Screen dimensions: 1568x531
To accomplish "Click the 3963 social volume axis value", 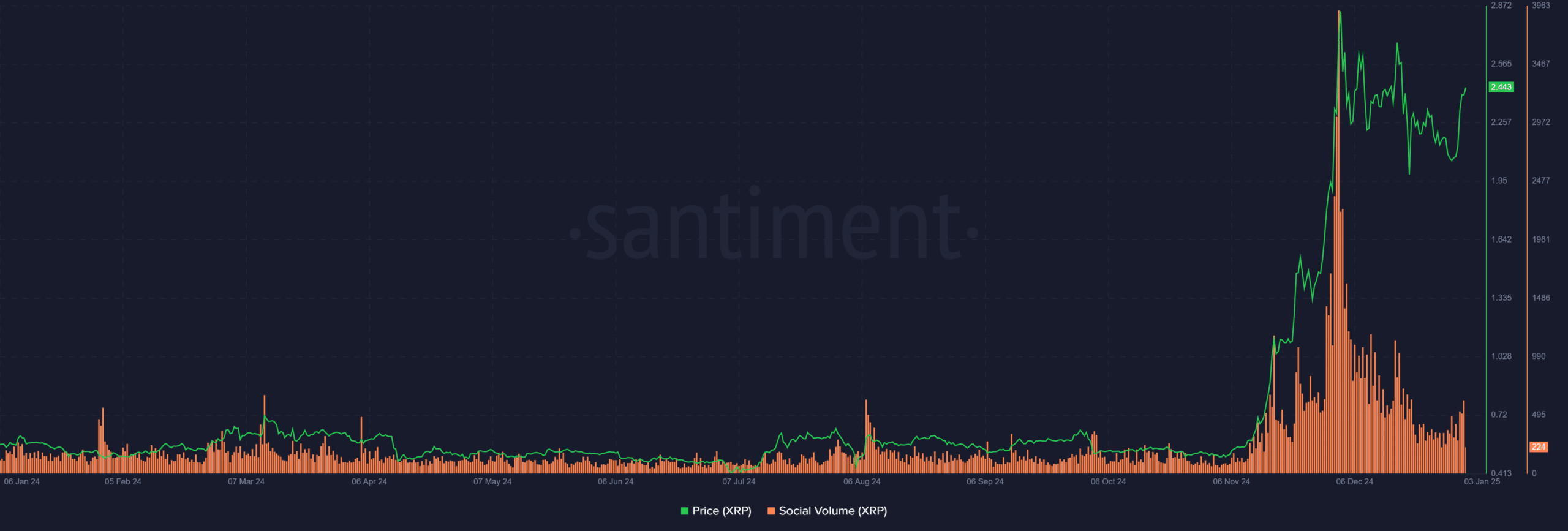I will point(1541,6).
